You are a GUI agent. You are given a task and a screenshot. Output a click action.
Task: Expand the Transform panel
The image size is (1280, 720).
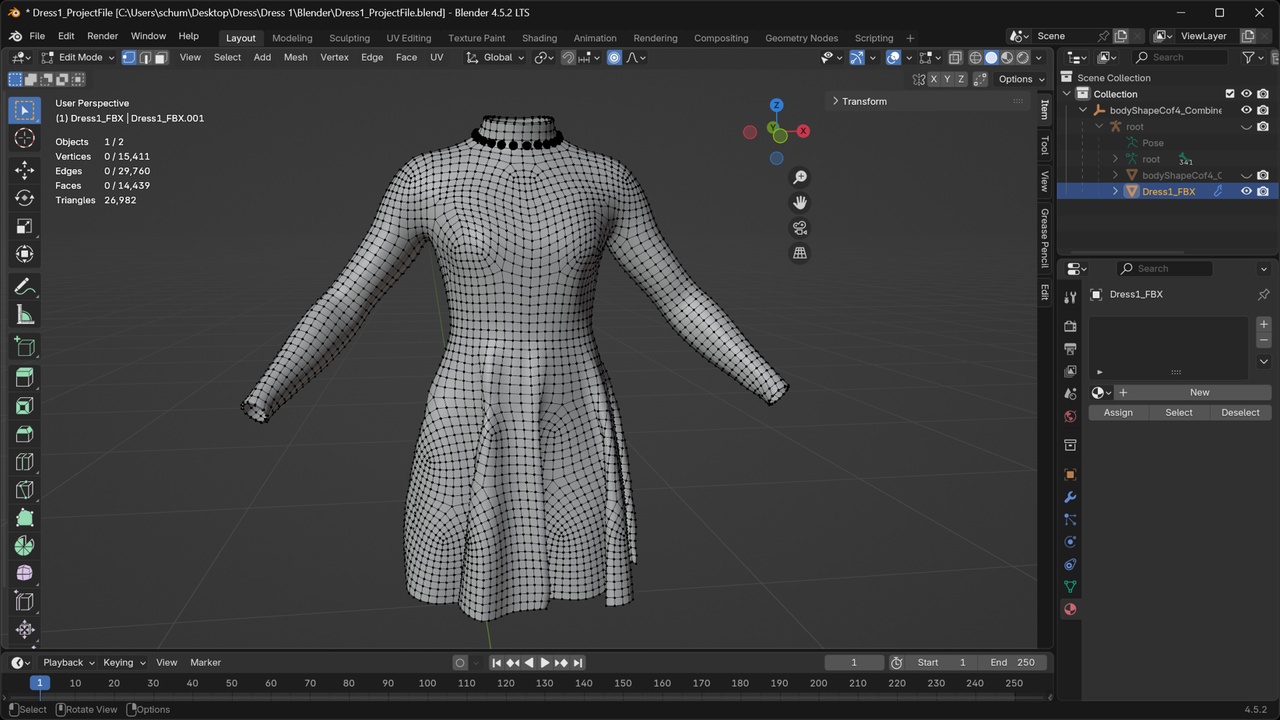click(864, 101)
